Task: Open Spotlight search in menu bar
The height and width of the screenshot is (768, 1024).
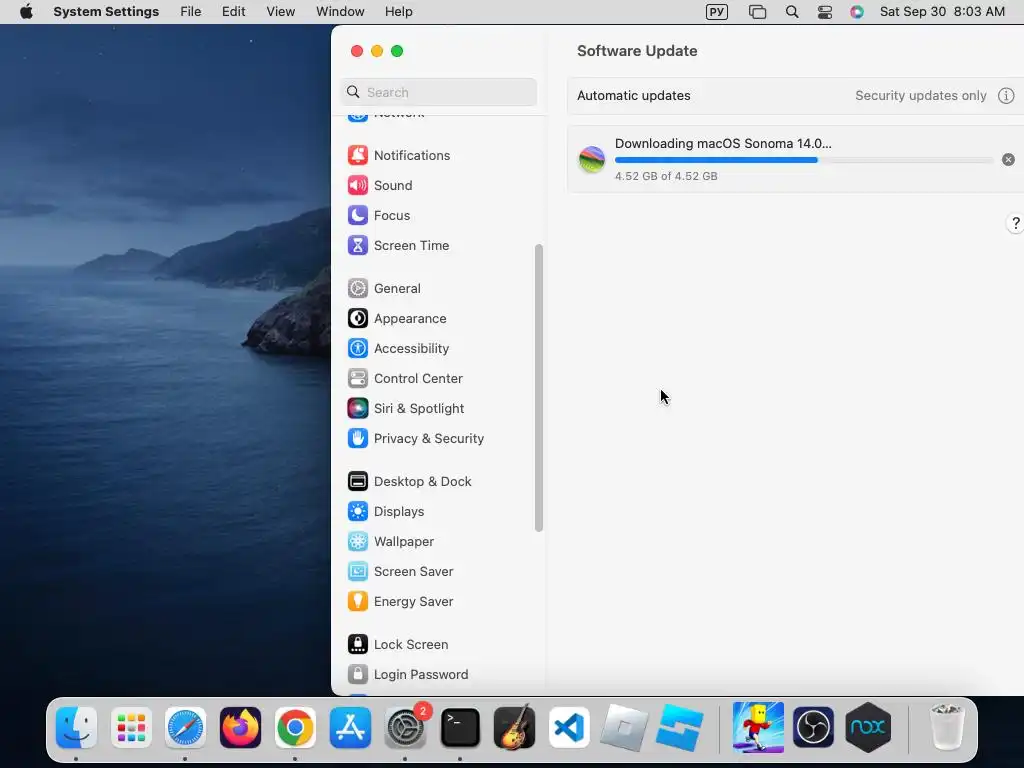Action: (792, 12)
